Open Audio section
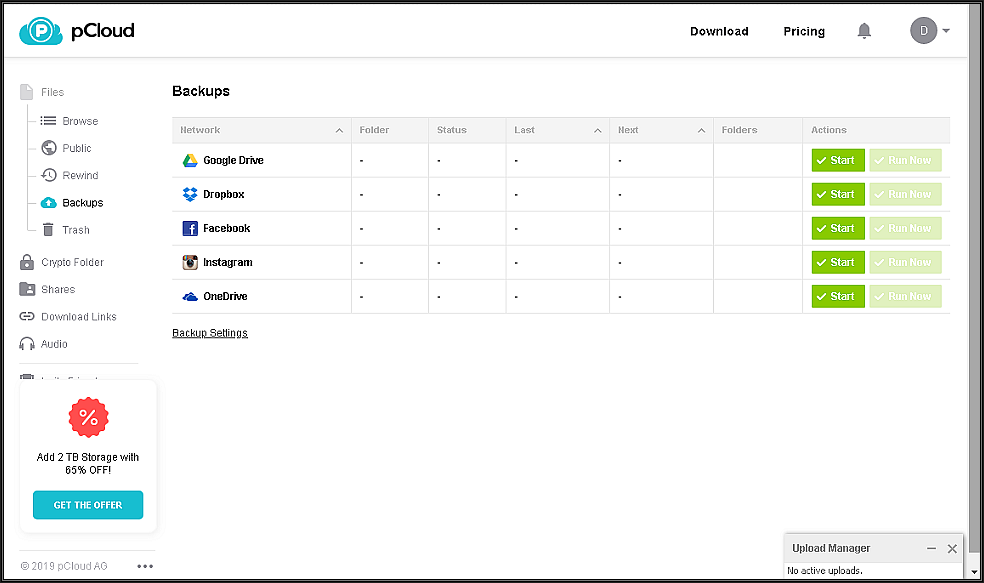984x583 pixels. [54, 344]
